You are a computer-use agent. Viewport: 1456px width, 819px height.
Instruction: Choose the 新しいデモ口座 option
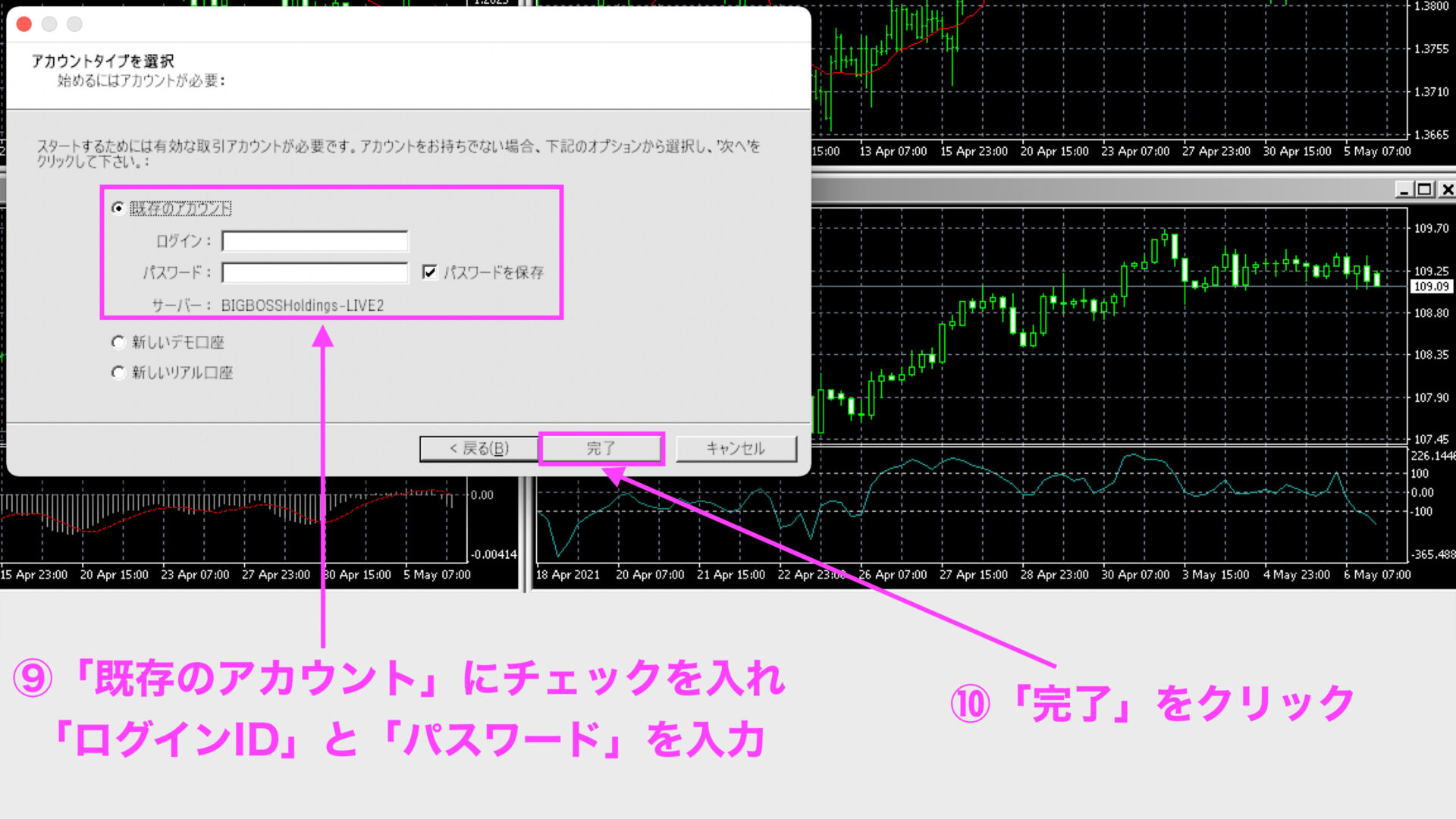tap(118, 342)
